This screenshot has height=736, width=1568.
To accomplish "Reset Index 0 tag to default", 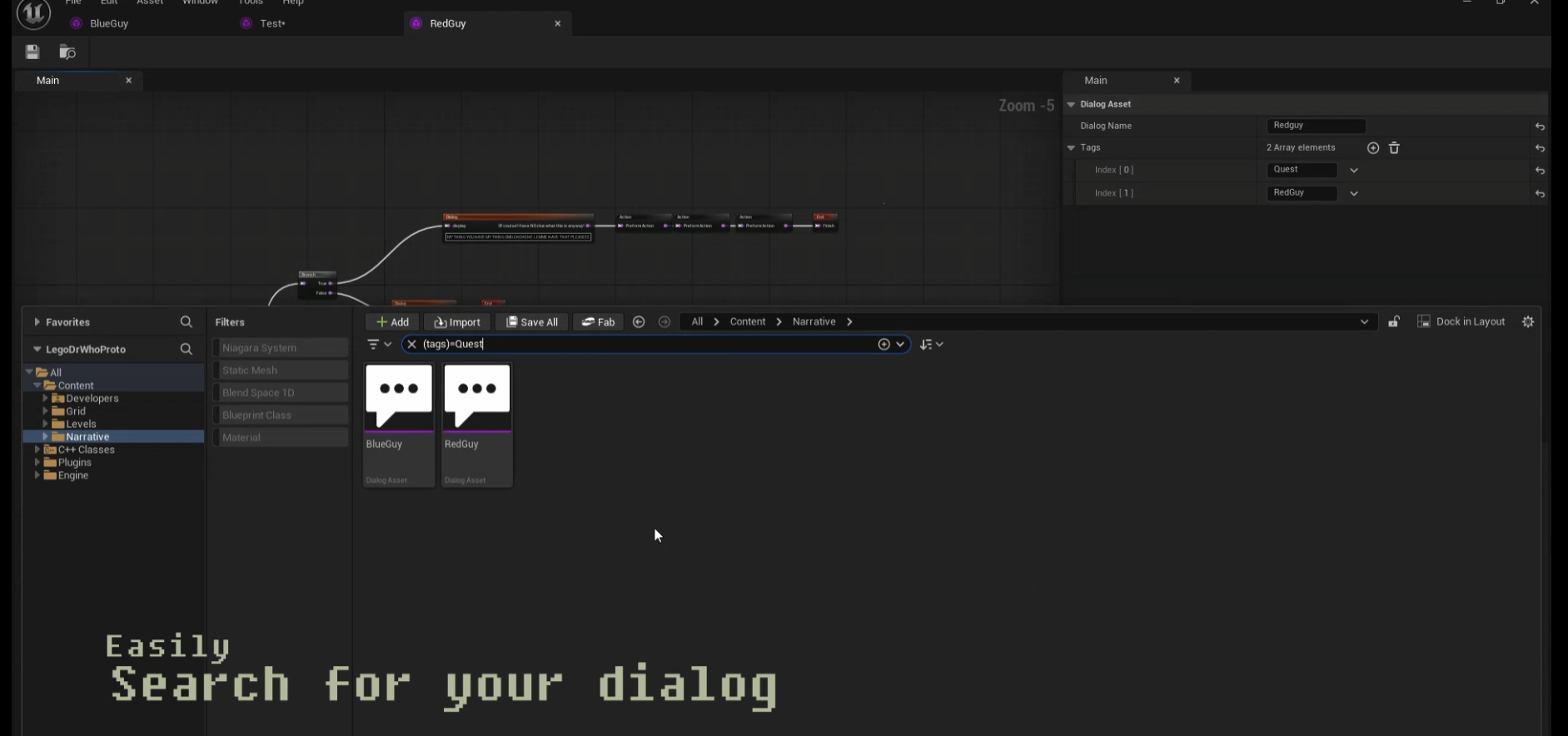I will click(1540, 171).
